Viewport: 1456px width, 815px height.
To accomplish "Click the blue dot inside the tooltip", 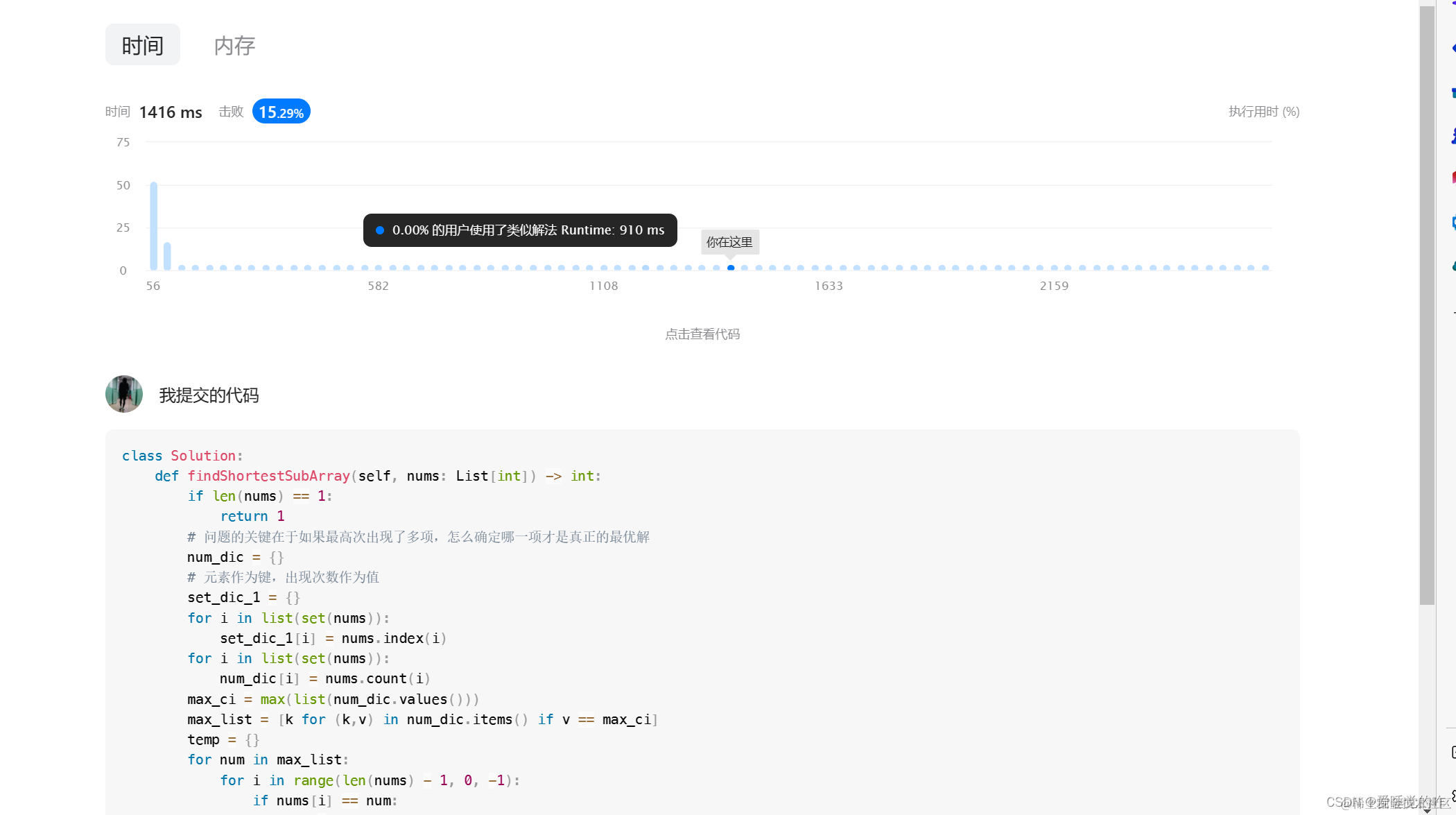I will pyautogui.click(x=380, y=230).
